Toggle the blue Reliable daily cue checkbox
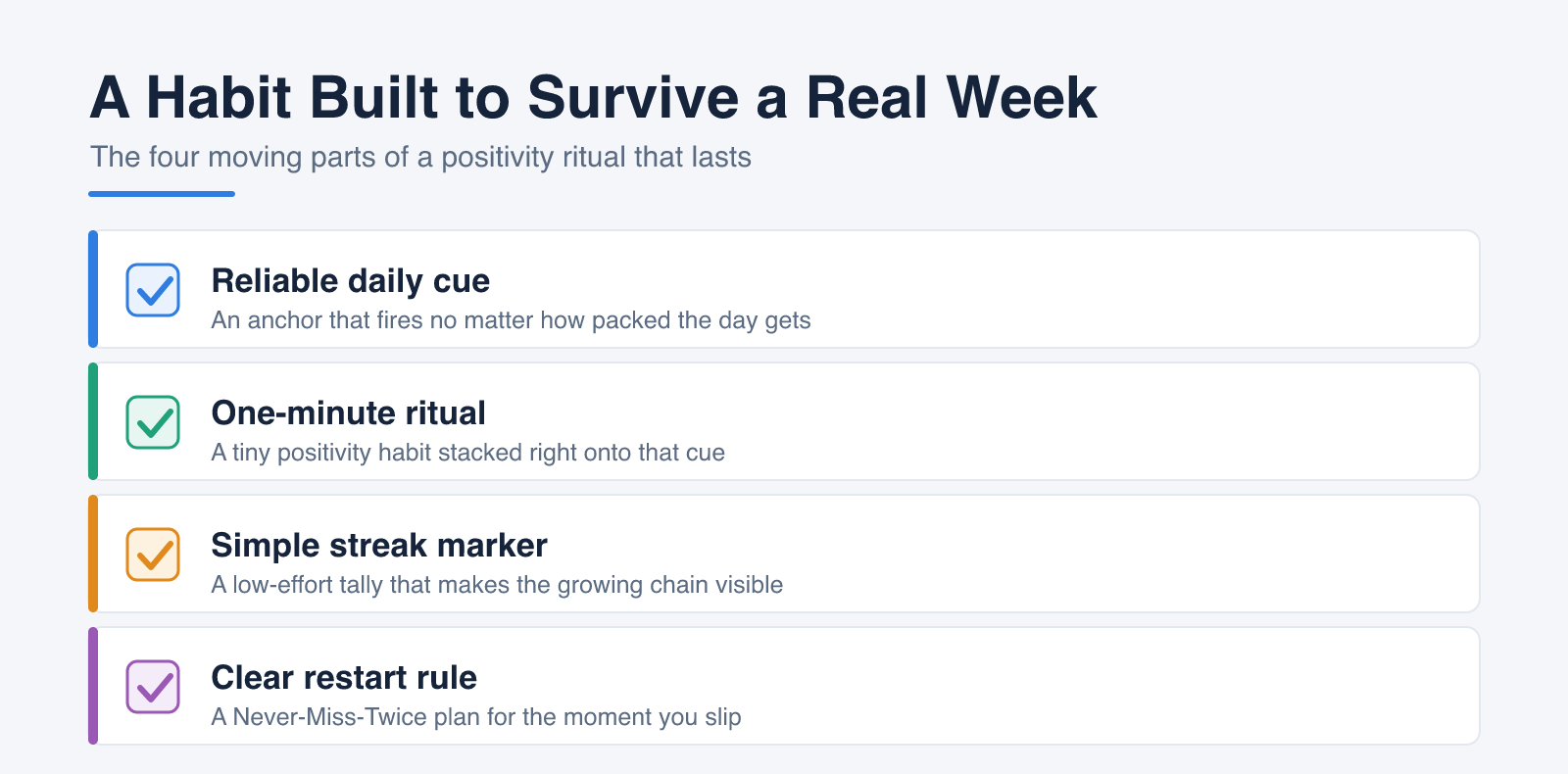This screenshot has width=1568, height=774. (x=153, y=290)
